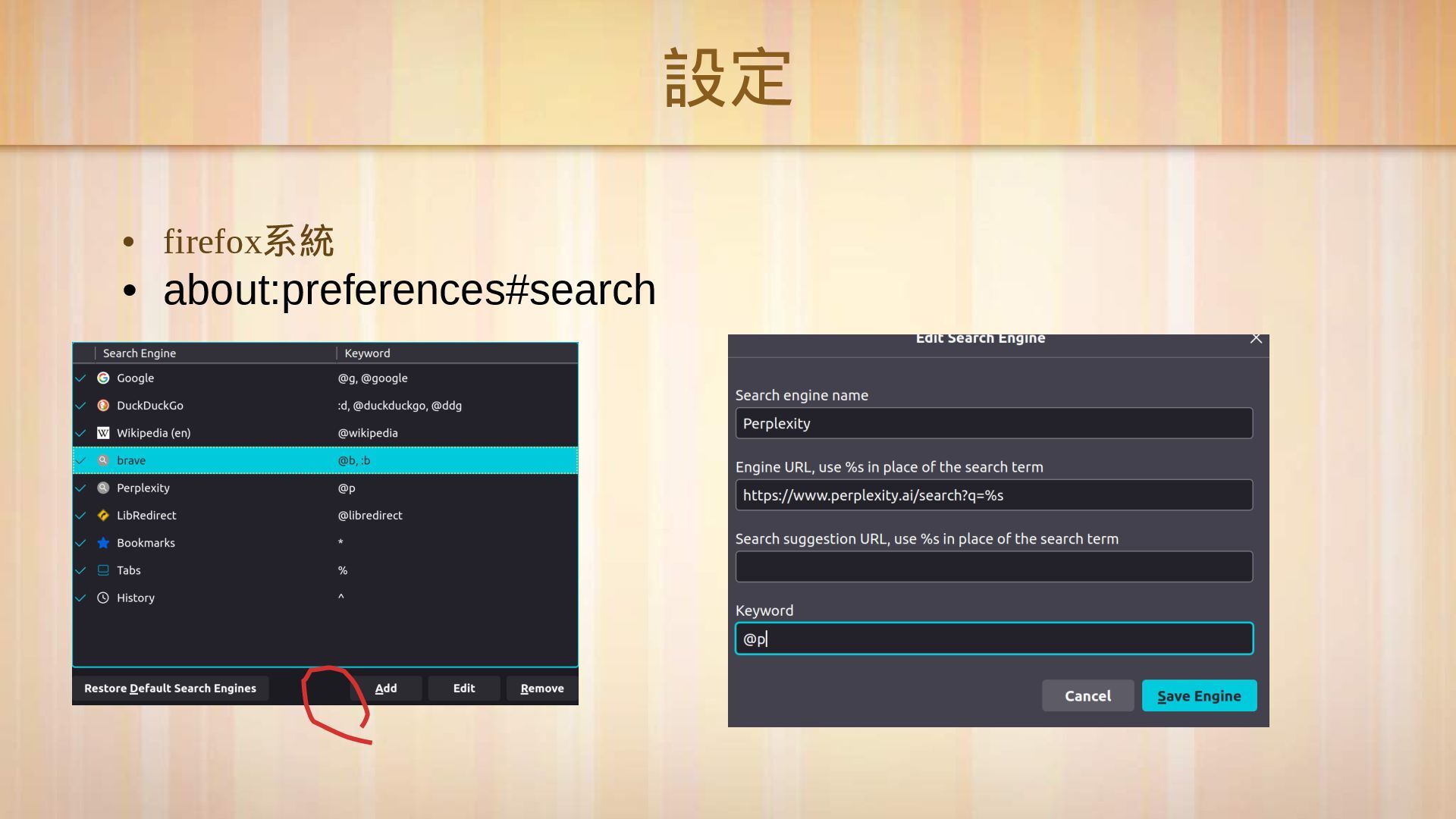
Task: Click the DuckDuckGo engine icon
Action: point(103,405)
